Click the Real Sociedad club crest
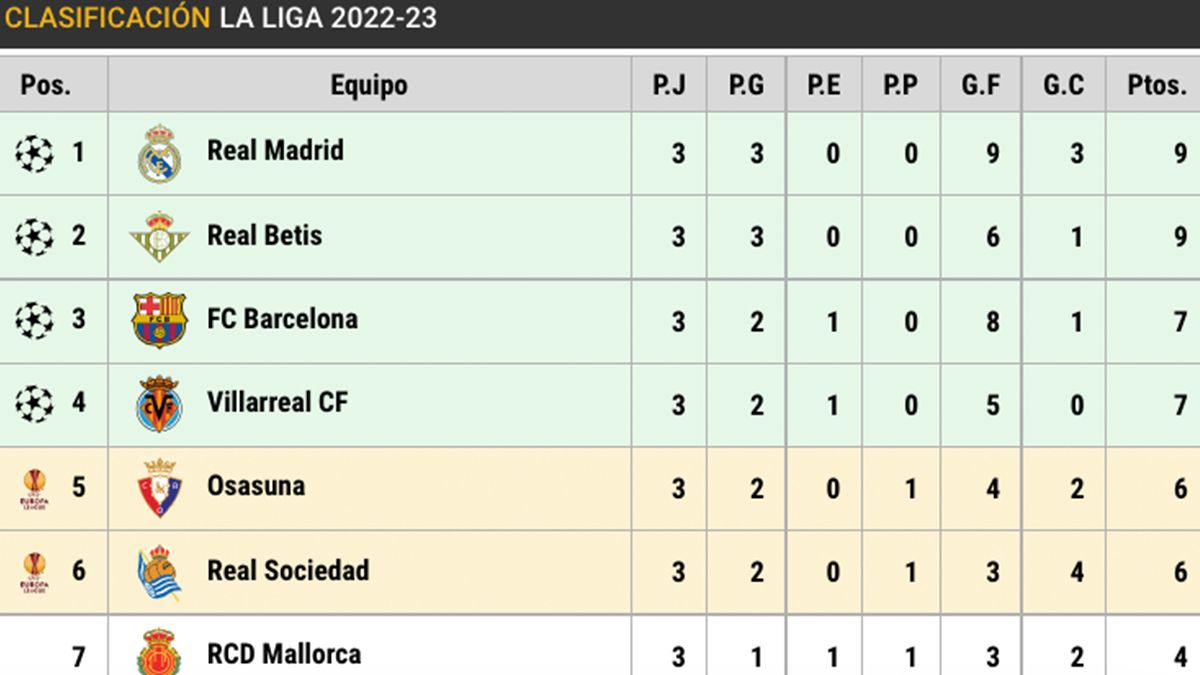Viewport: 1200px width, 675px height. click(x=159, y=572)
